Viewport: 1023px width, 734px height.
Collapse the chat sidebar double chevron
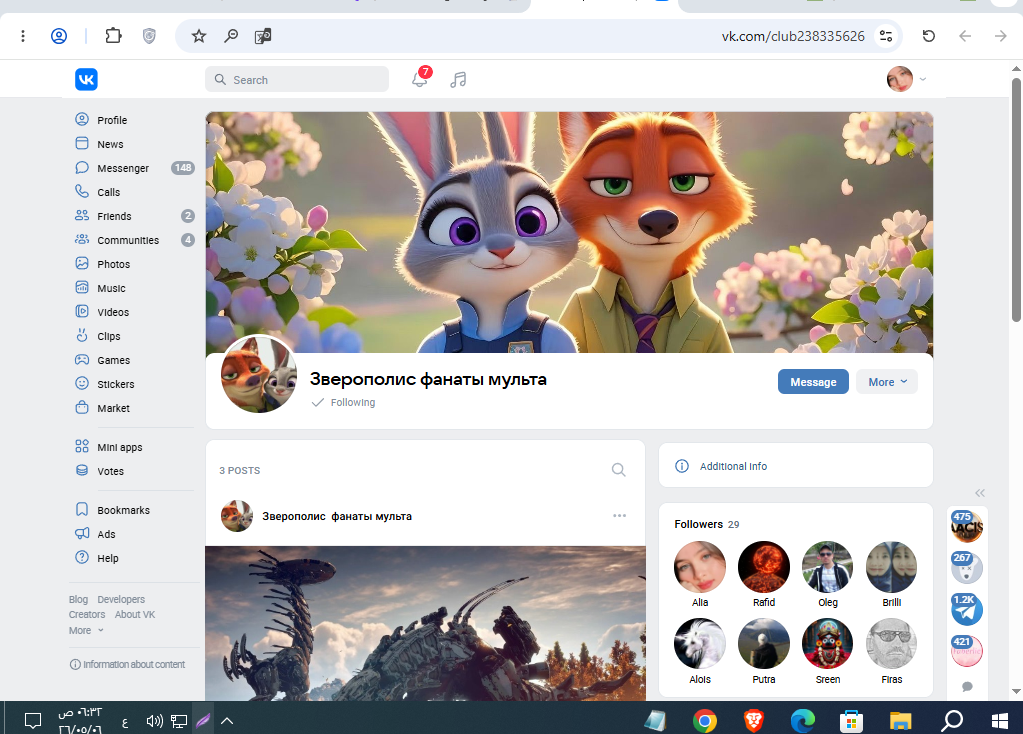coord(980,493)
